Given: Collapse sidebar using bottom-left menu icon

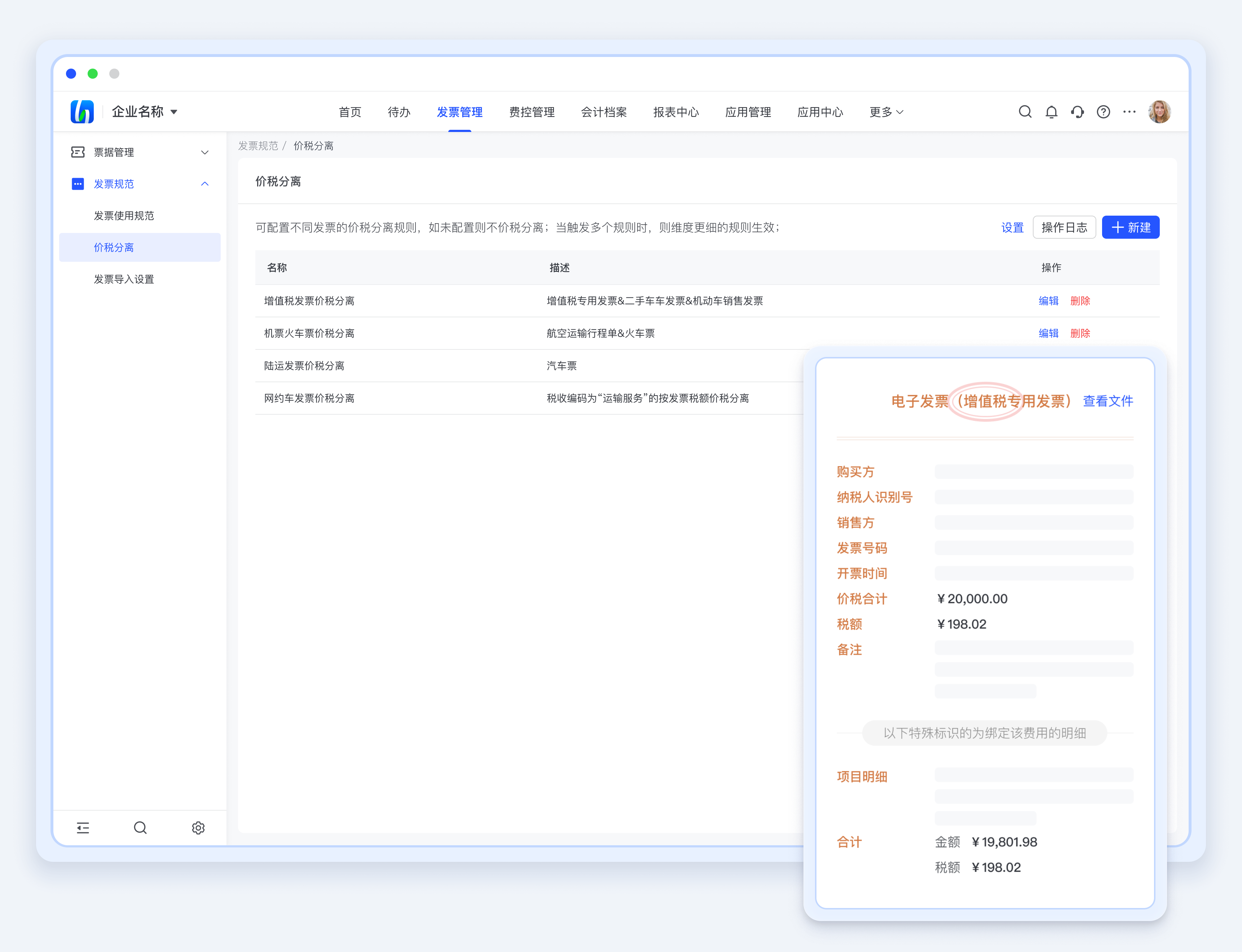Looking at the screenshot, I should pyautogui.click(x=83, y=828).
